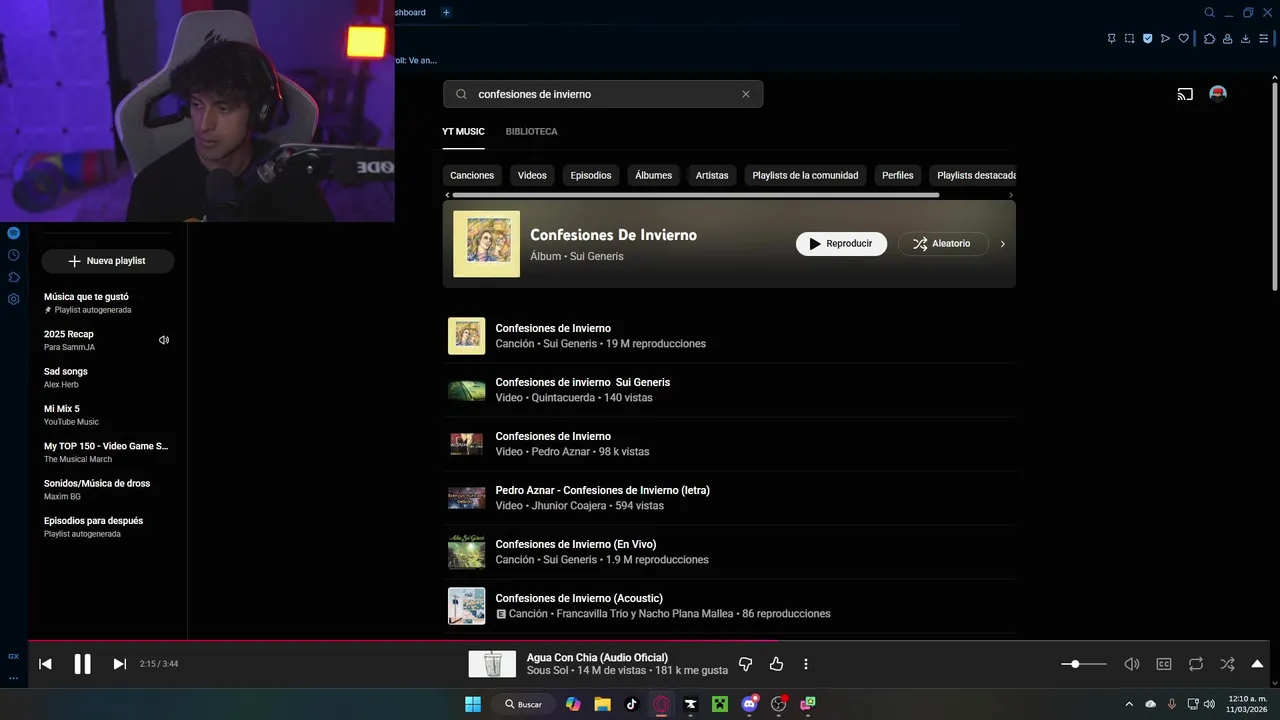Open the TikTok app from the taskbar
Image resolution: width=1280 pixels, height=720 pixels.
coord(631,704)
